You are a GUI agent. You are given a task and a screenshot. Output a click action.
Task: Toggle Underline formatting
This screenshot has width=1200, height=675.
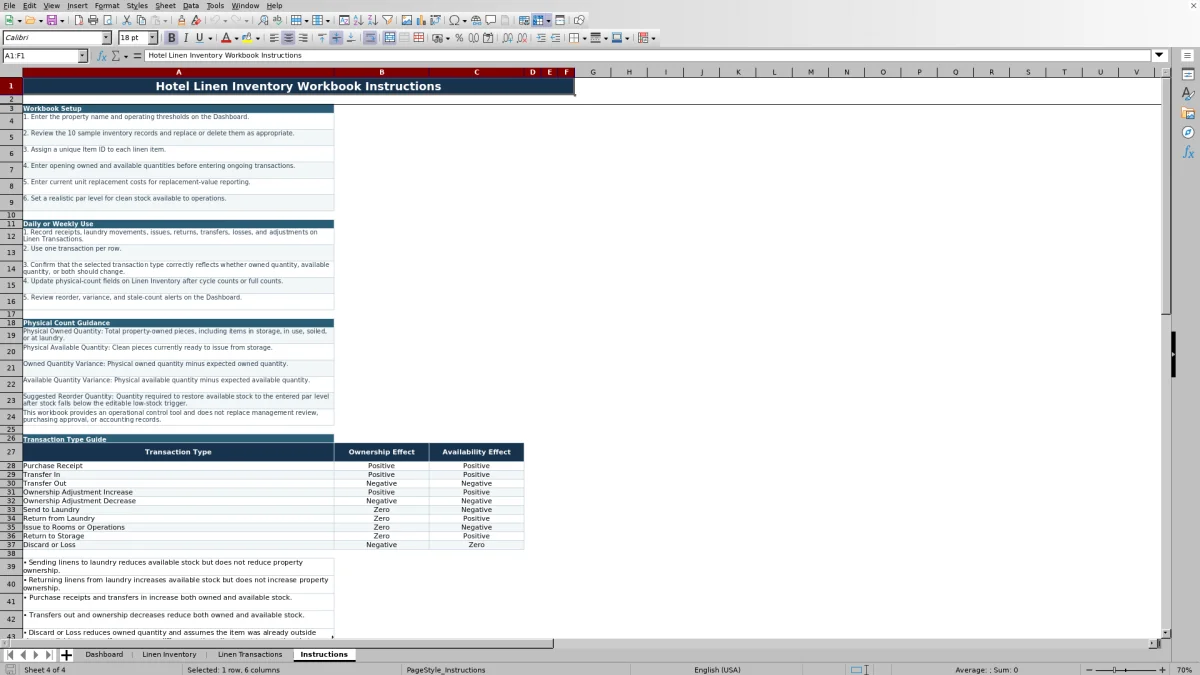point(199,38)
